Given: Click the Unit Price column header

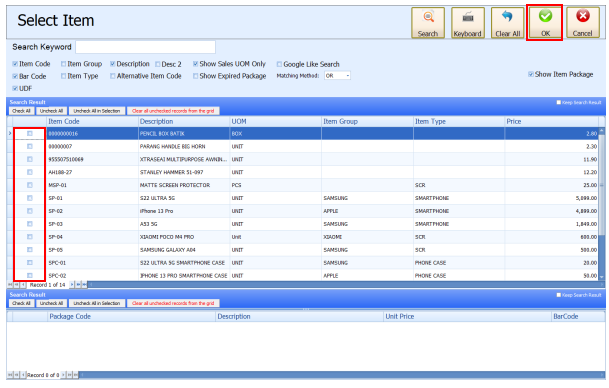Looking at the screenshot, I should pyautogui.click(x=467, y=317).
